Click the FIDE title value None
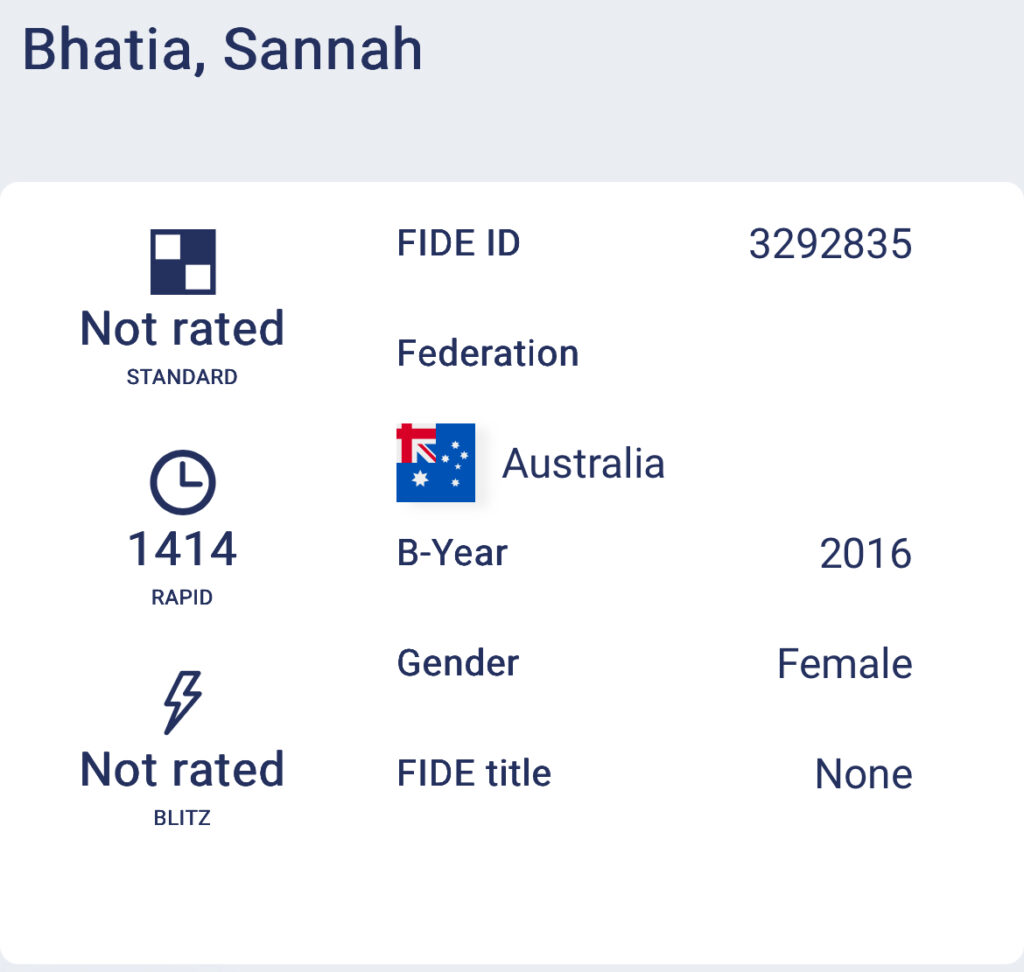The height and width of the screenshot is (972, 1024). (863, 774)
